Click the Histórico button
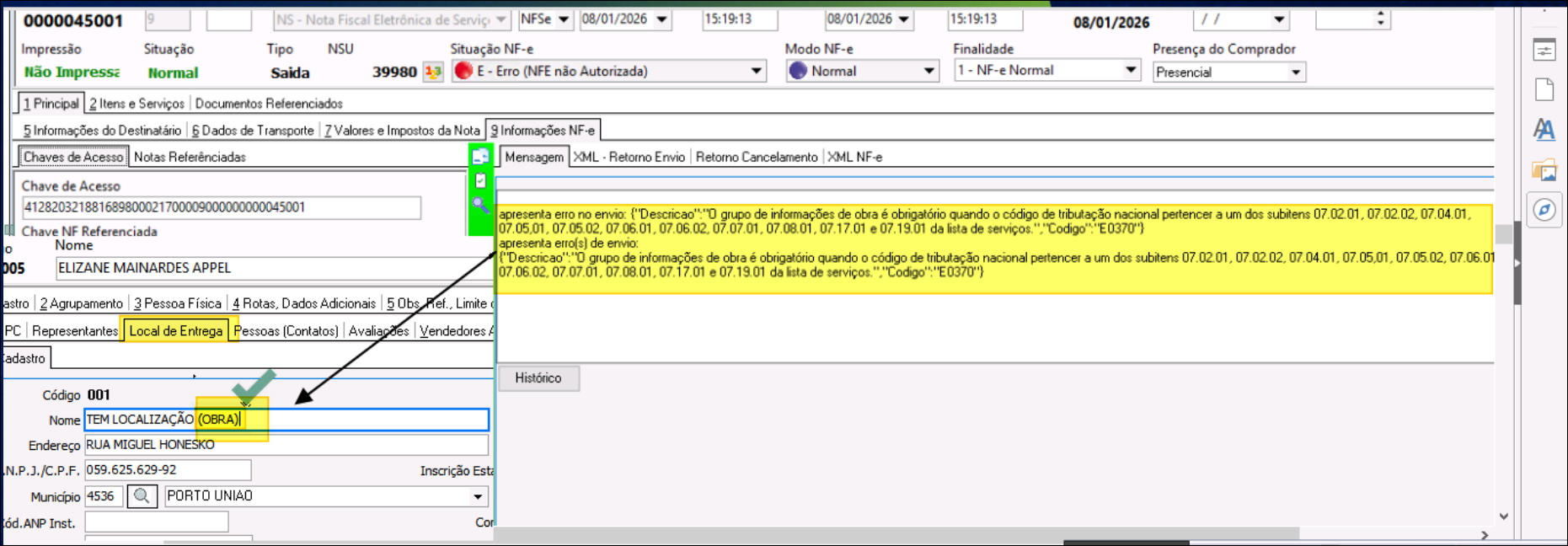 pyautogui.click(x=538, y=378)
